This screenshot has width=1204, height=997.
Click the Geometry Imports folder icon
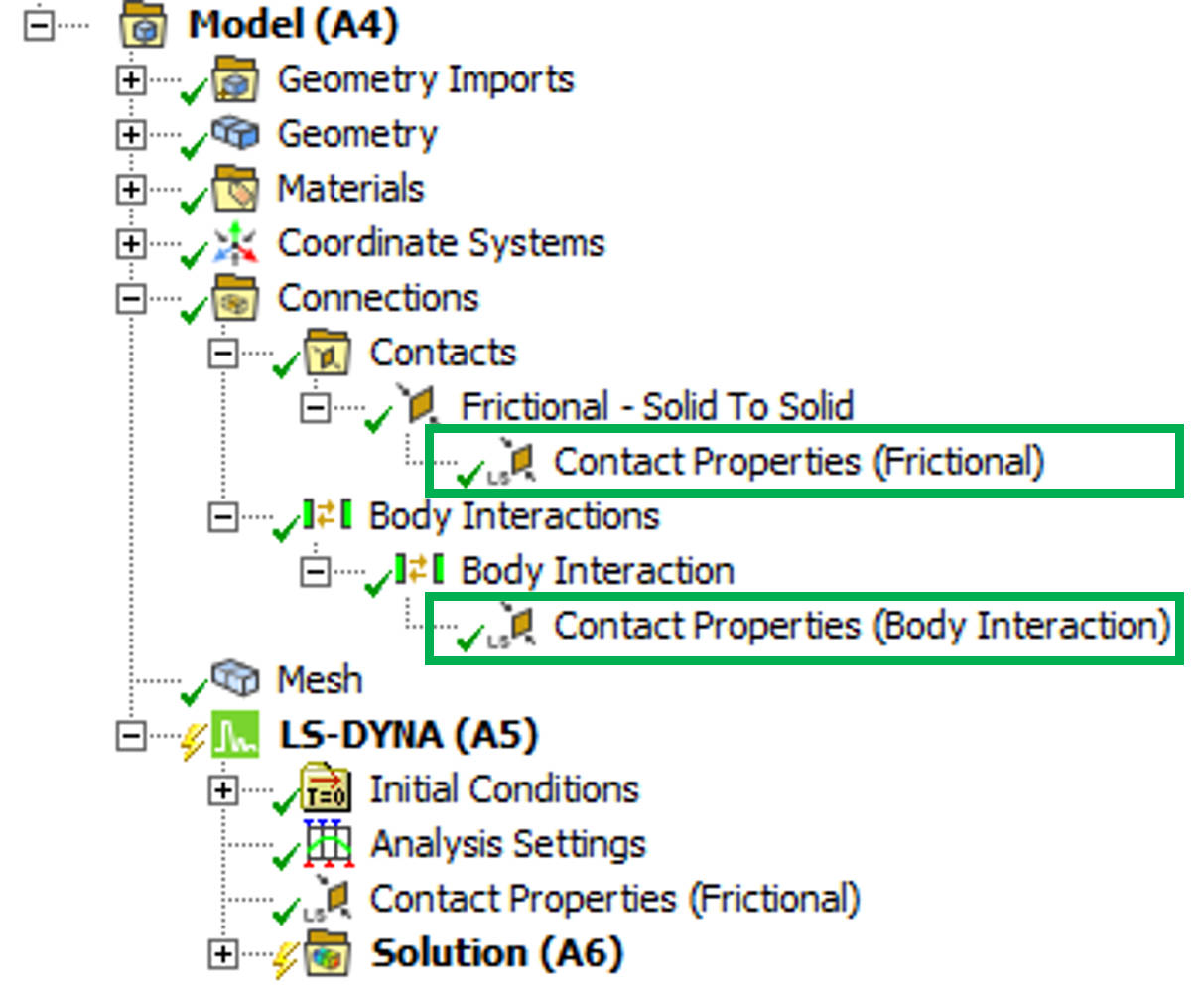[x=235, y=80]
